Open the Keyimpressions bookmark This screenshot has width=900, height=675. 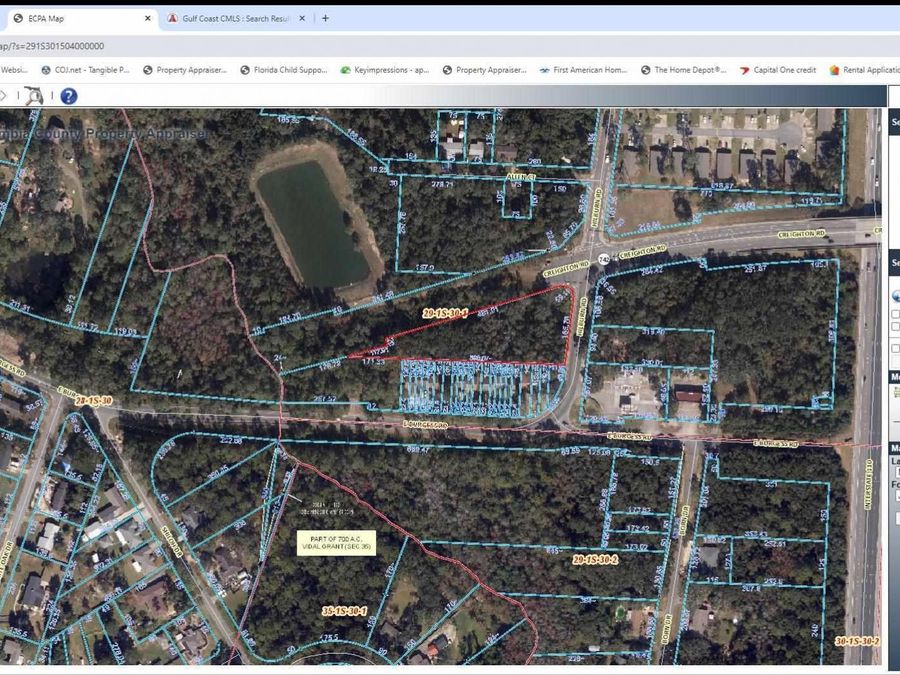pyautogui.click(x=385, y=70)
